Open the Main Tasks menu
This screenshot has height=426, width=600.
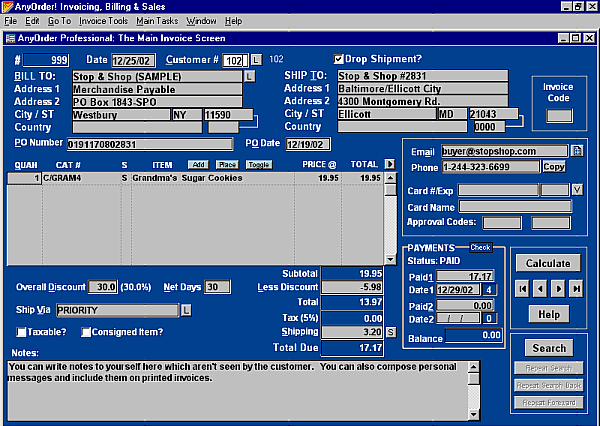tap(157, 21)
